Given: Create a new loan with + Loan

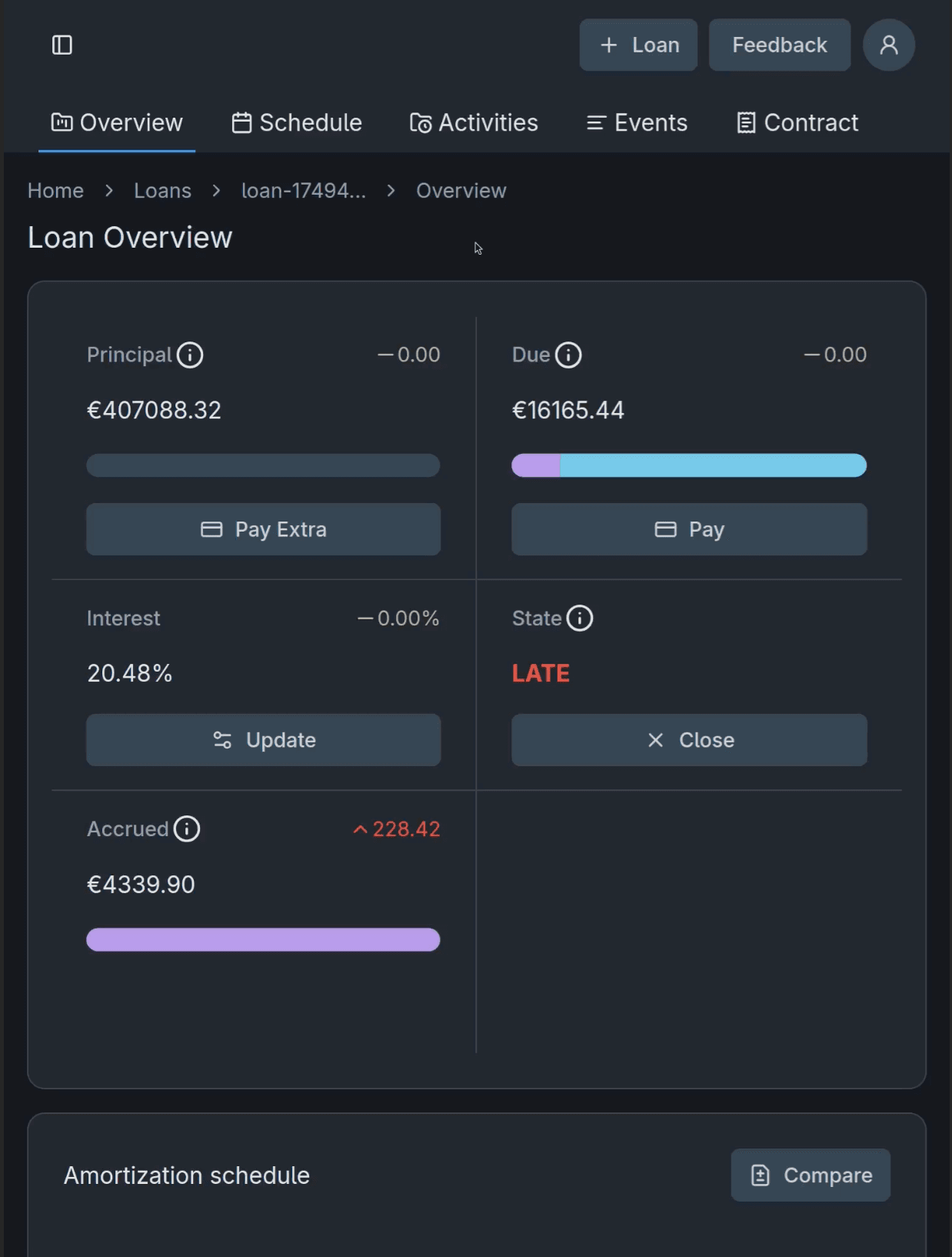Looking at the screenshot, I should click(638, 45).
